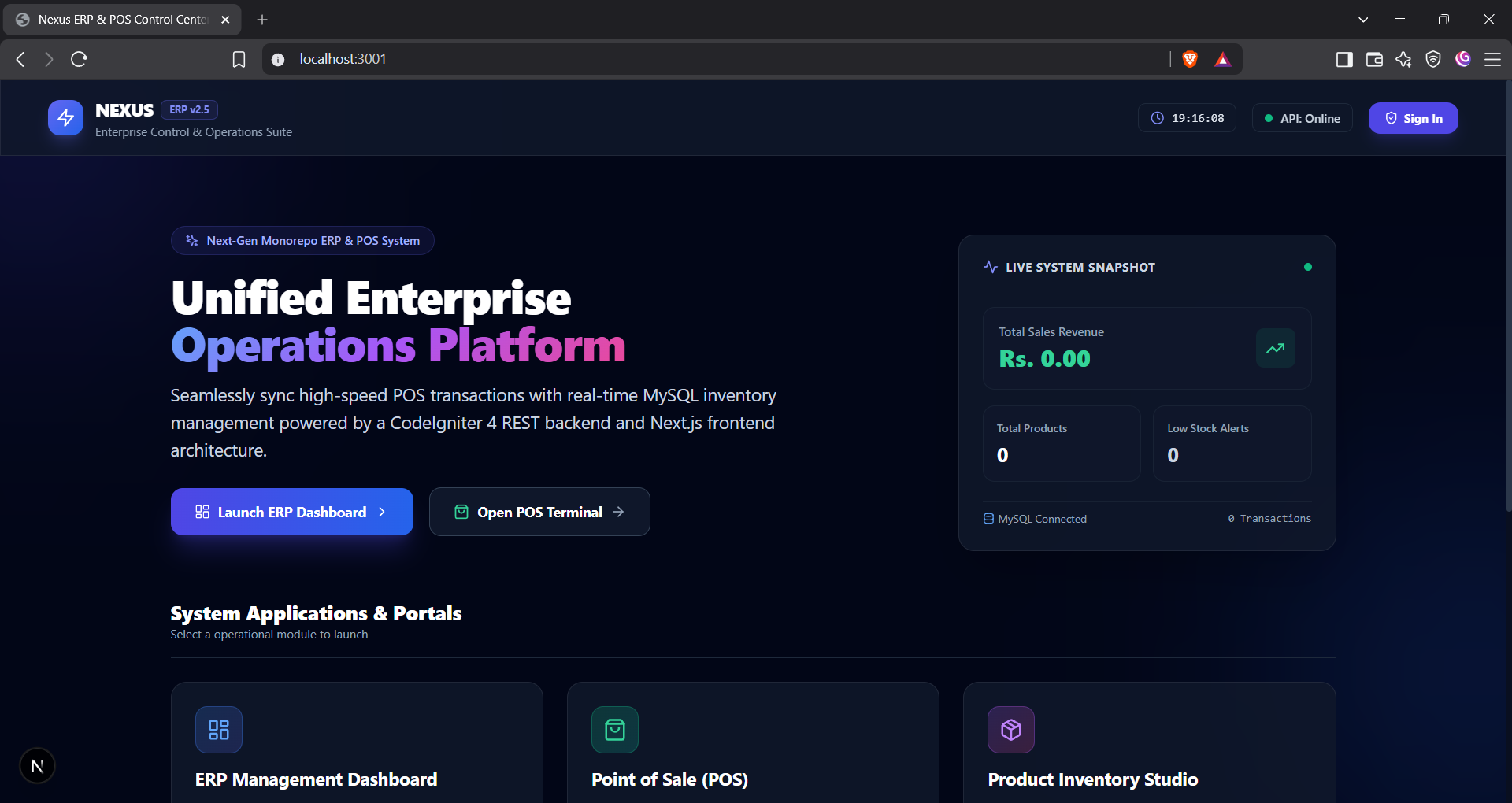
Task: Close the Nexus ERP browser tab
Action: point(225,20)
